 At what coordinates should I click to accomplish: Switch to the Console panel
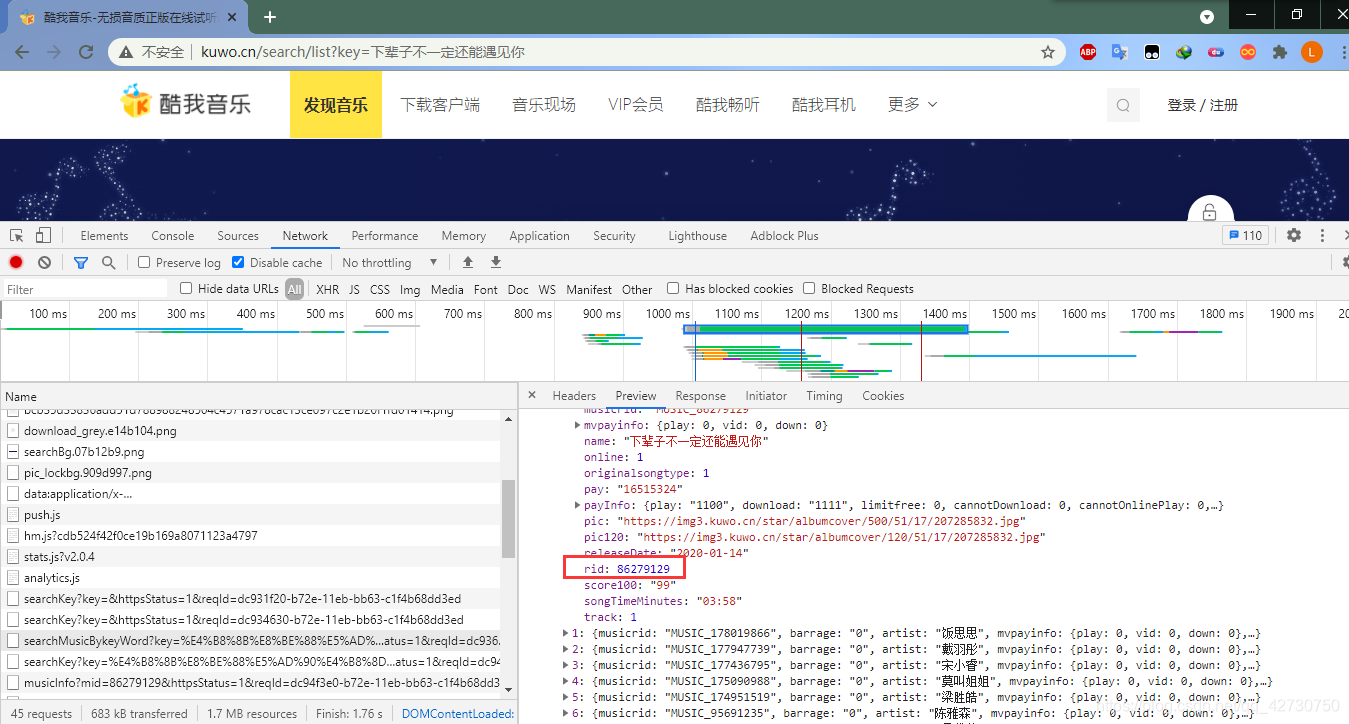[173, 236]
